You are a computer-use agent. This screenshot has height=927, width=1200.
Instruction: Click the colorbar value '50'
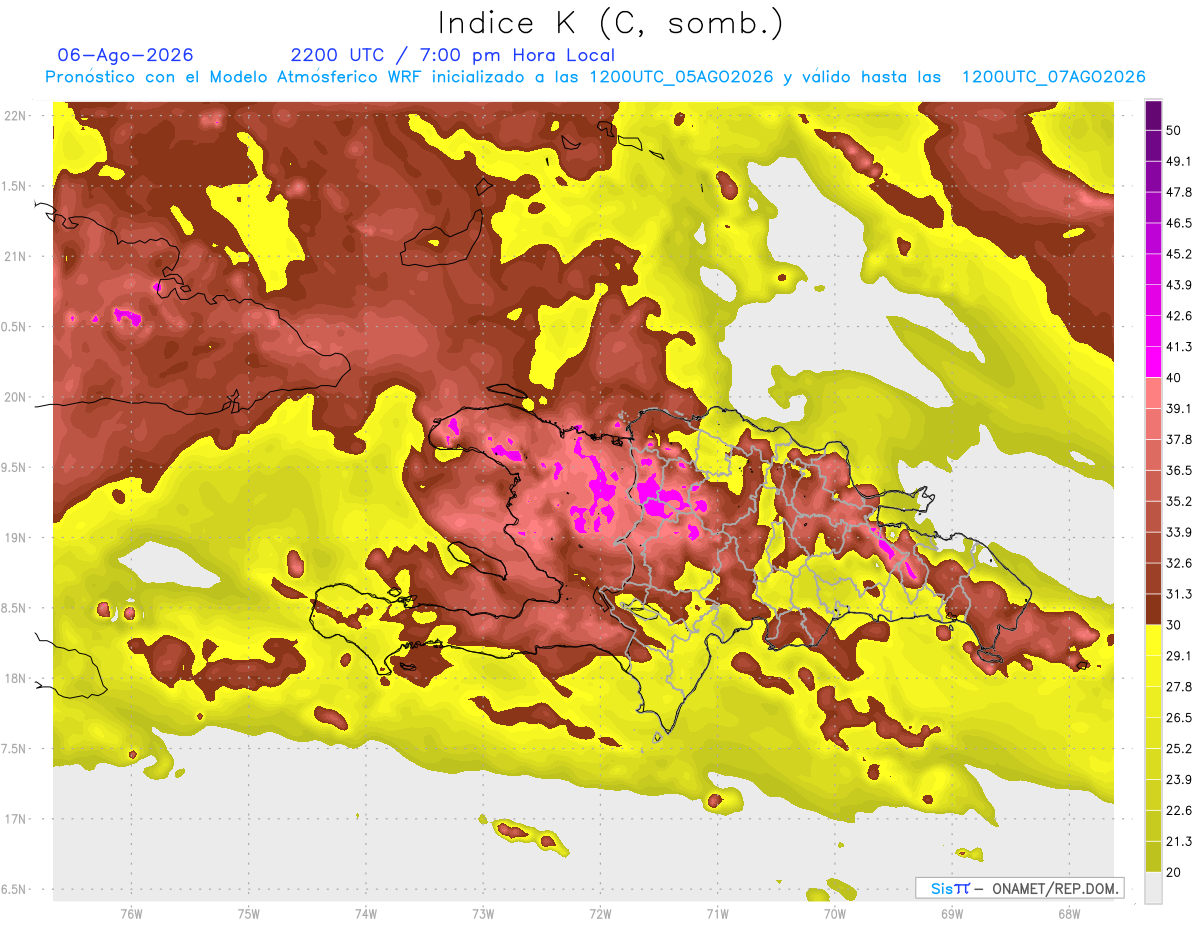coord(1175,131)
